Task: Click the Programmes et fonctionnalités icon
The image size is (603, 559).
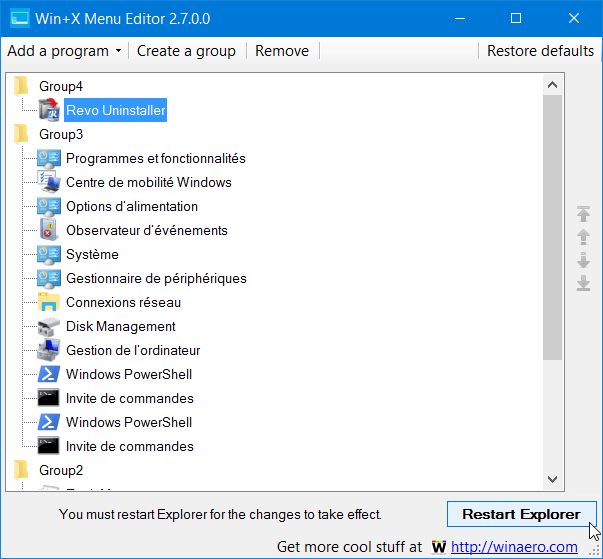Action: click(49, 158)
